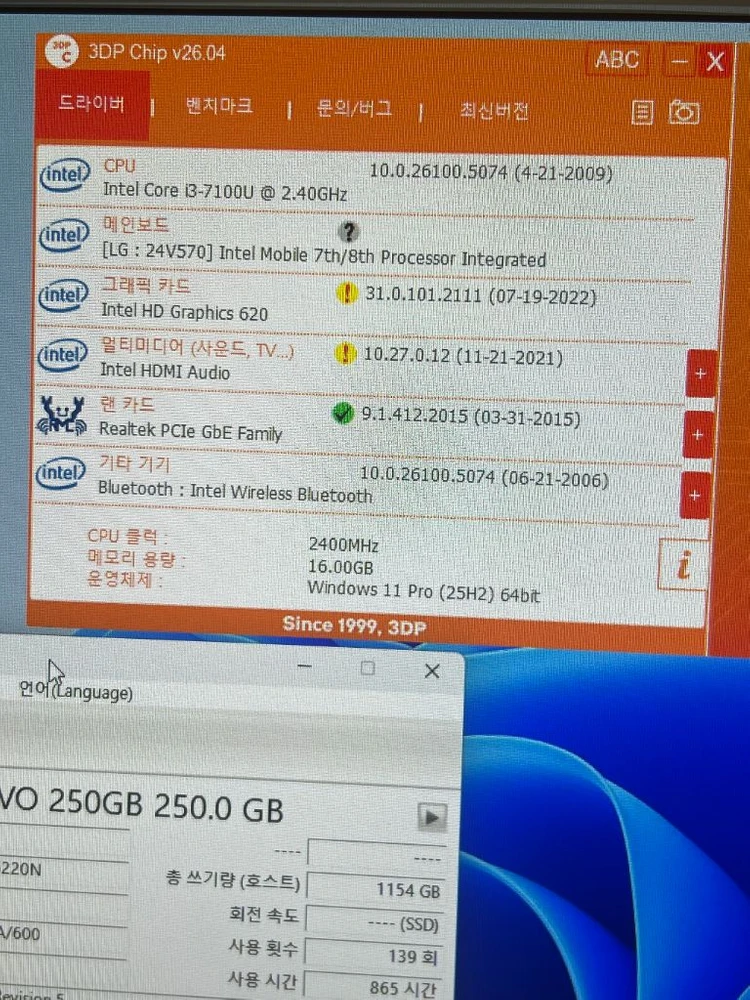
Task: Click the CPU label link
Action: point(119,166)
